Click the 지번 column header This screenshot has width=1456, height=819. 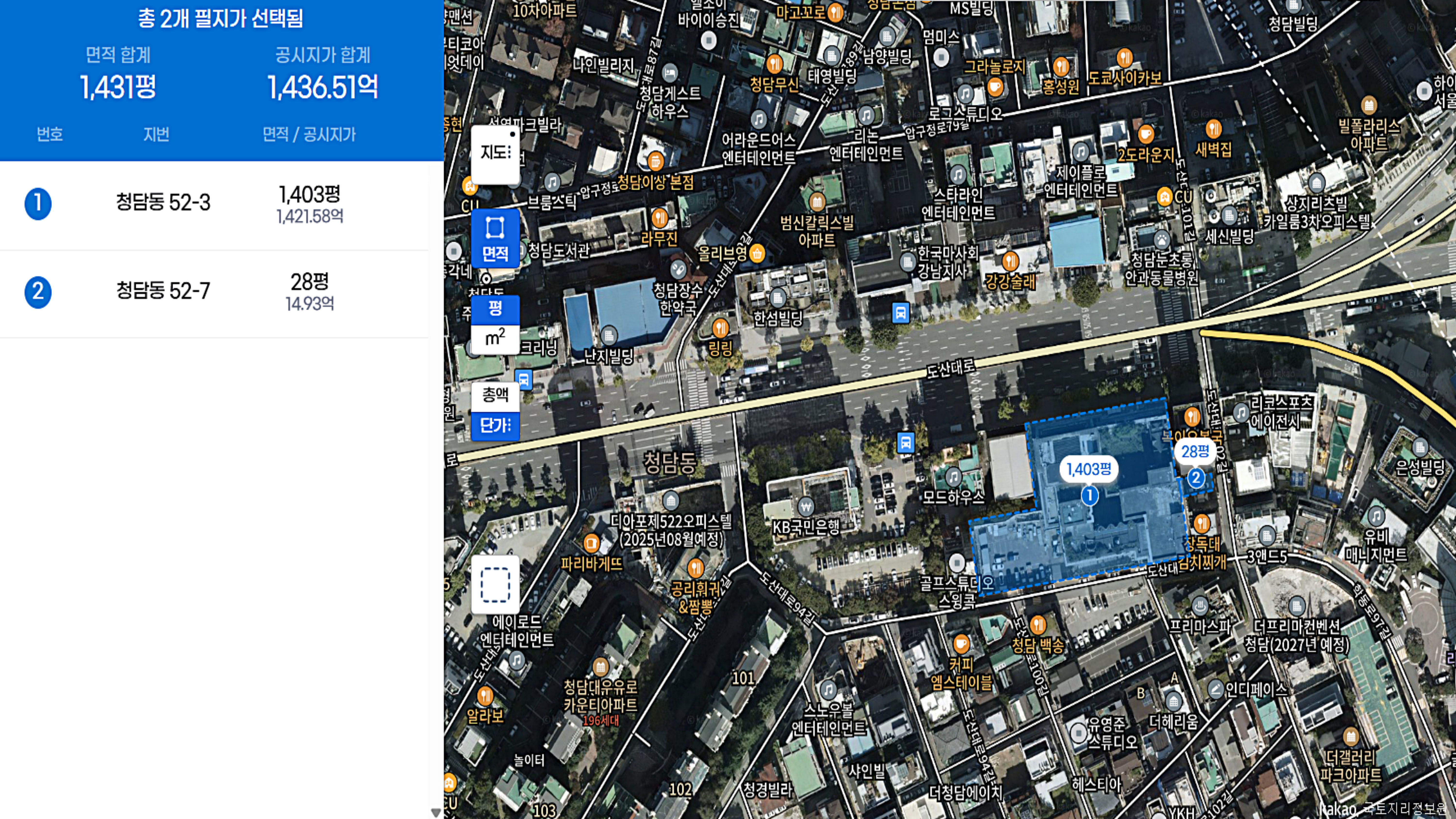click(156, 134)
